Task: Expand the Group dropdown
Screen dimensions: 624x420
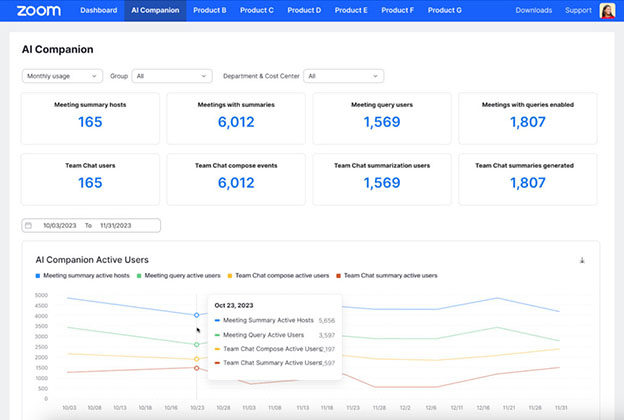Action: (x=172, y=75)
